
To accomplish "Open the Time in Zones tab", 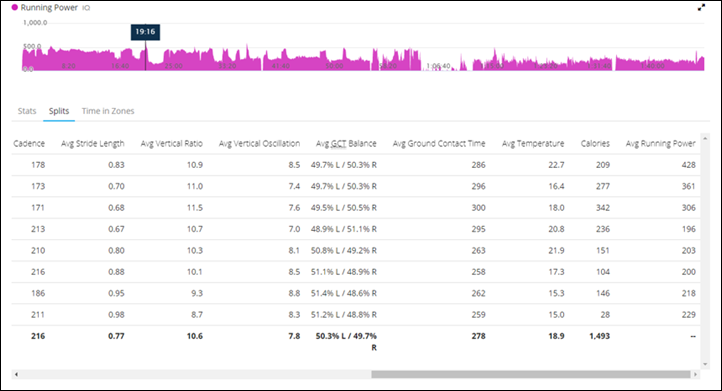I will tap(108, 111).
